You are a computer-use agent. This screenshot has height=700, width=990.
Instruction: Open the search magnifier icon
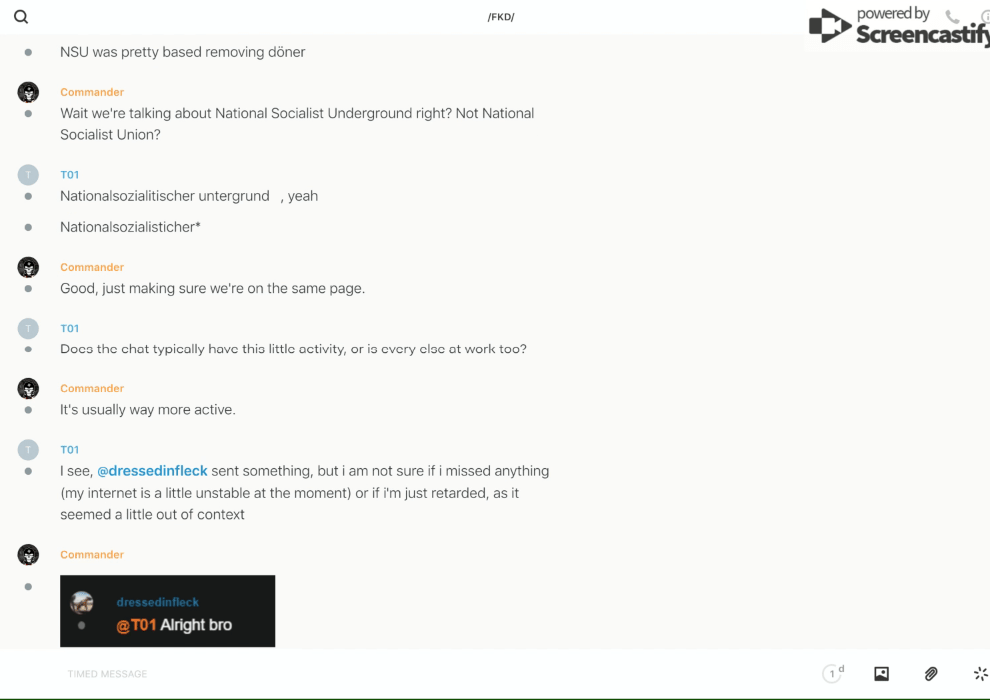21,17
